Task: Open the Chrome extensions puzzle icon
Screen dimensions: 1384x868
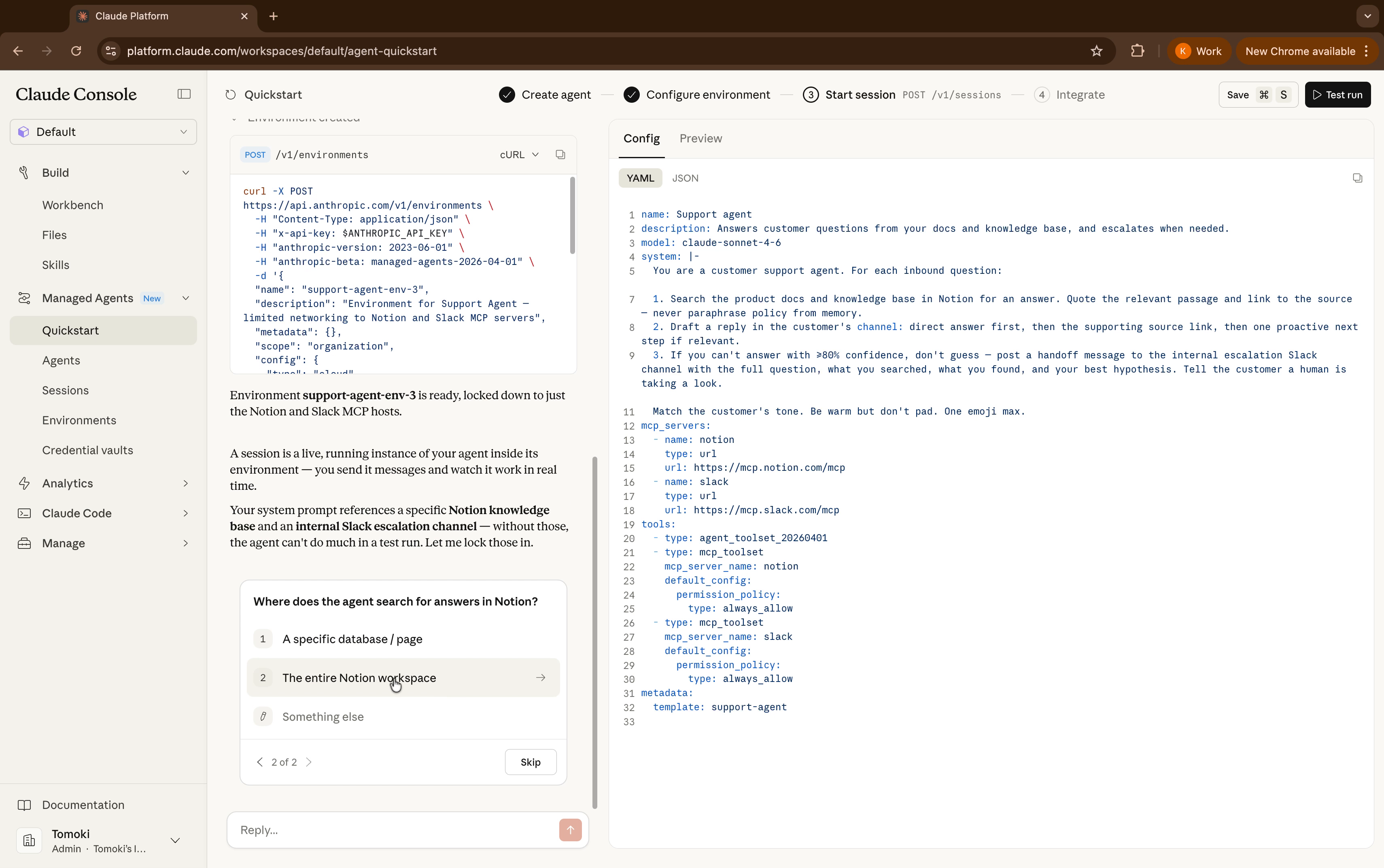Action: tap(1137, 51)
